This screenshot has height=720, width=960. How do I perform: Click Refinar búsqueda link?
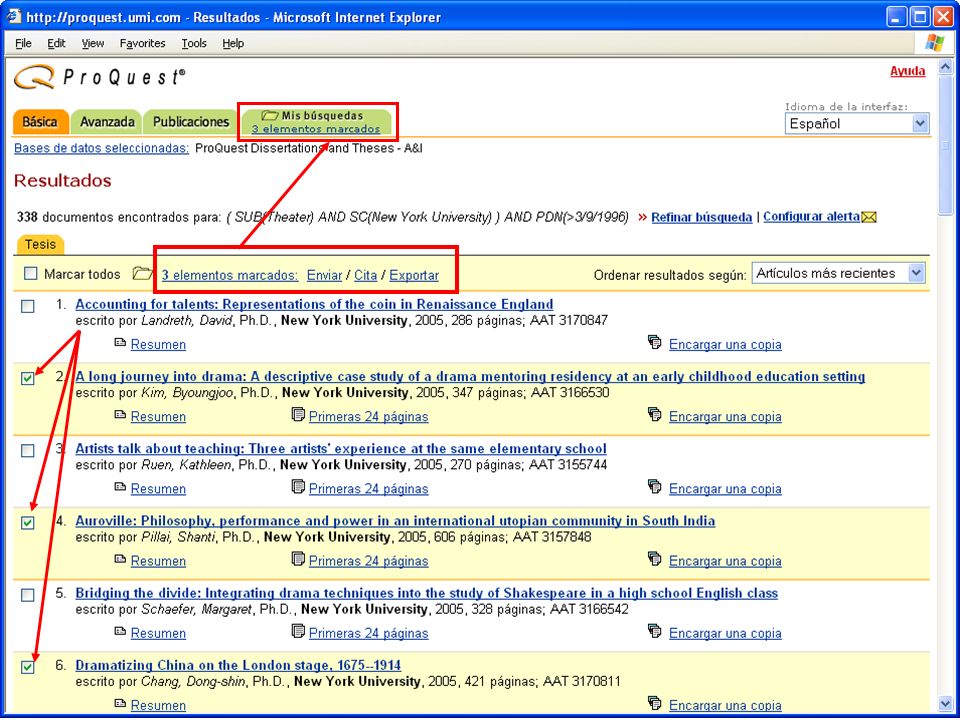point(702,217)
